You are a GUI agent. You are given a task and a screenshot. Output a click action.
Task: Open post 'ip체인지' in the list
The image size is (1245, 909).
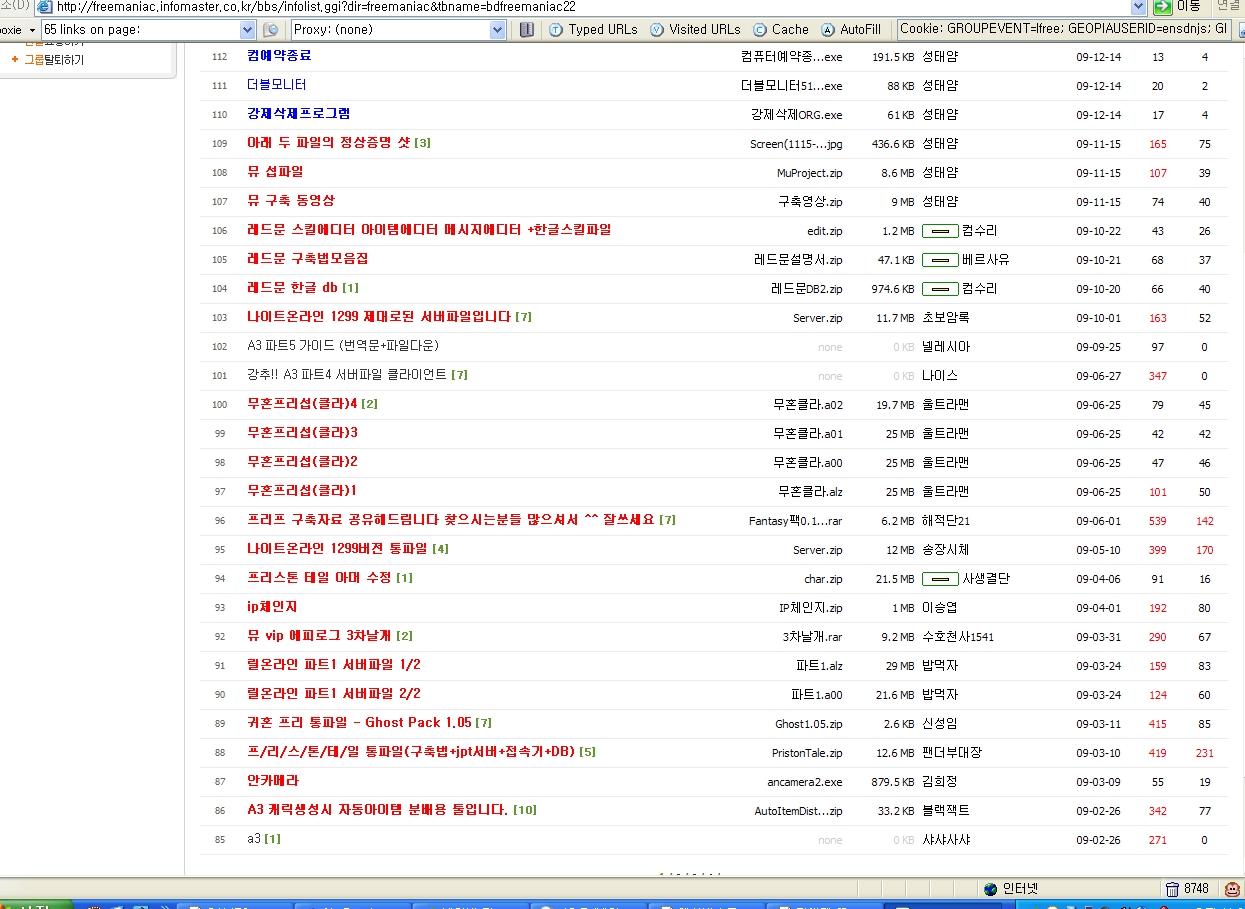(x=272, y=607)
